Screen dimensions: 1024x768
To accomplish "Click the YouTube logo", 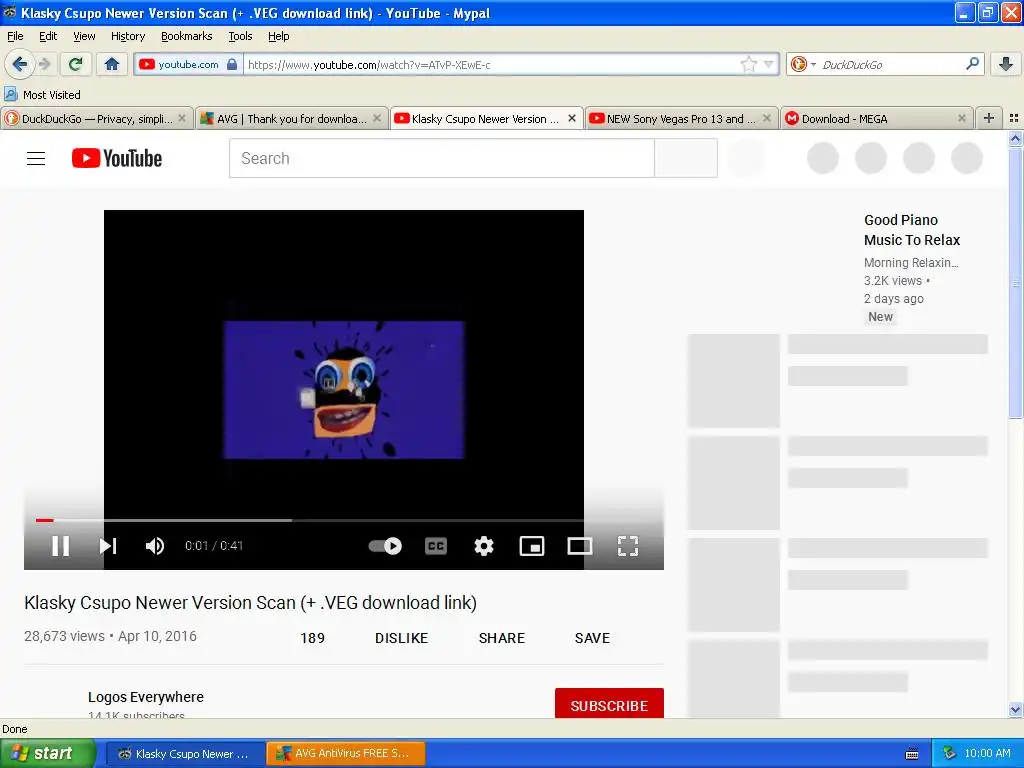I will [x=117, y=158].
